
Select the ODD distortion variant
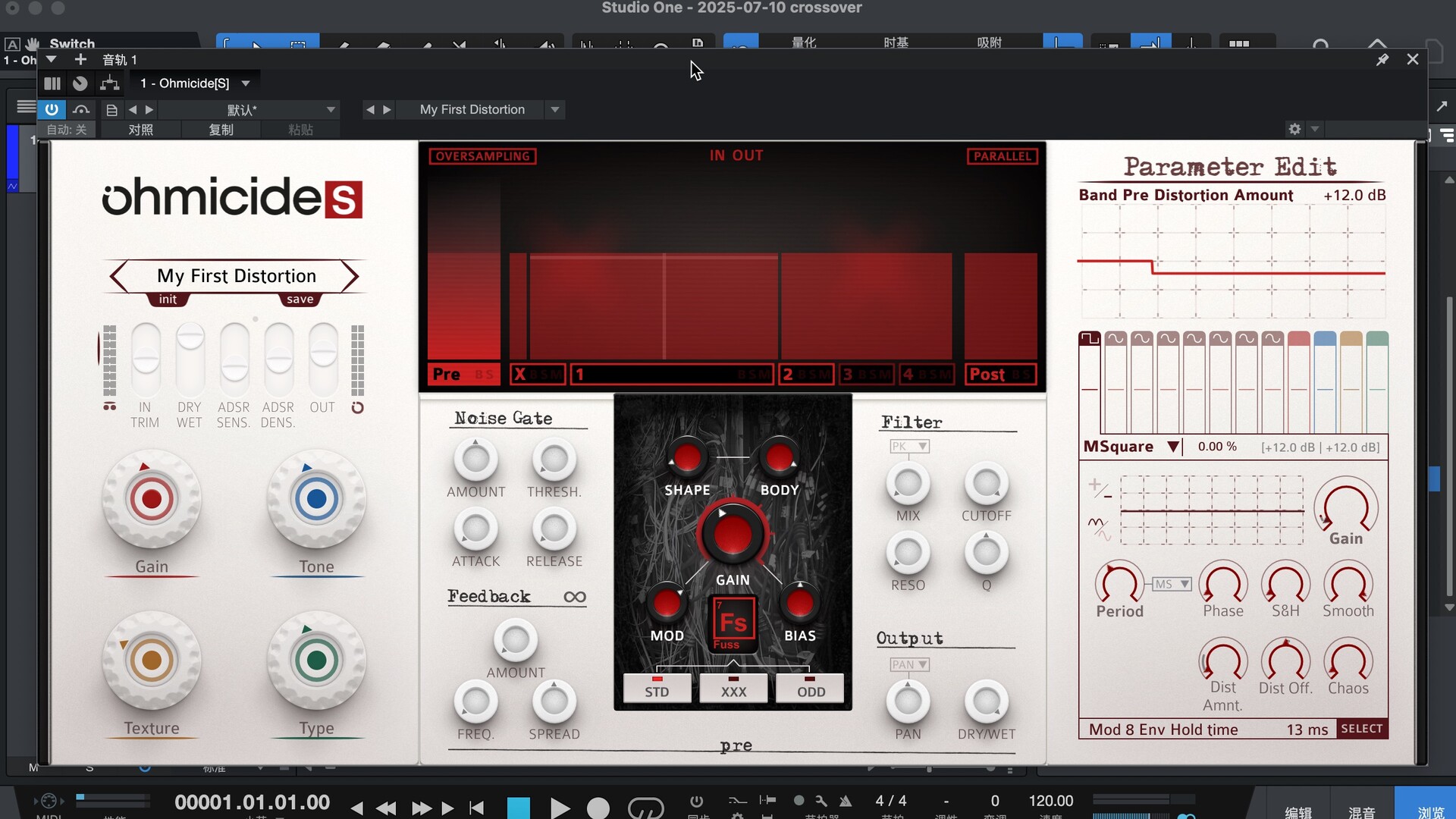(811, 689)
